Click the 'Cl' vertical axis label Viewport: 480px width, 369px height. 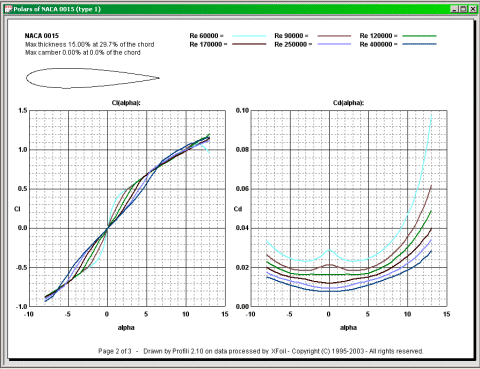pyautogui.click(x=17, y=209)
